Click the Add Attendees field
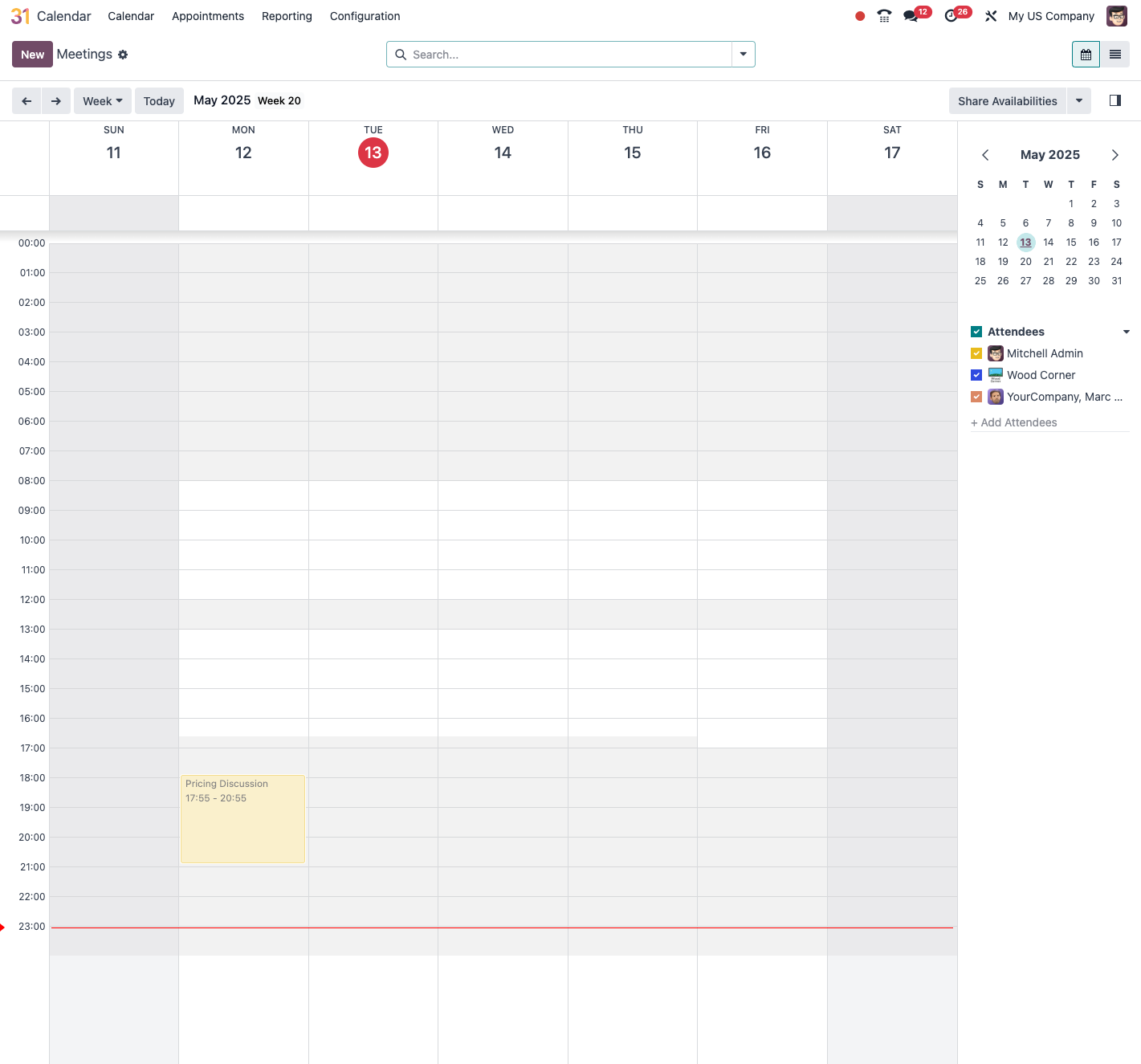This screenshot has height=1064, width=1141. pos(1049,422)
